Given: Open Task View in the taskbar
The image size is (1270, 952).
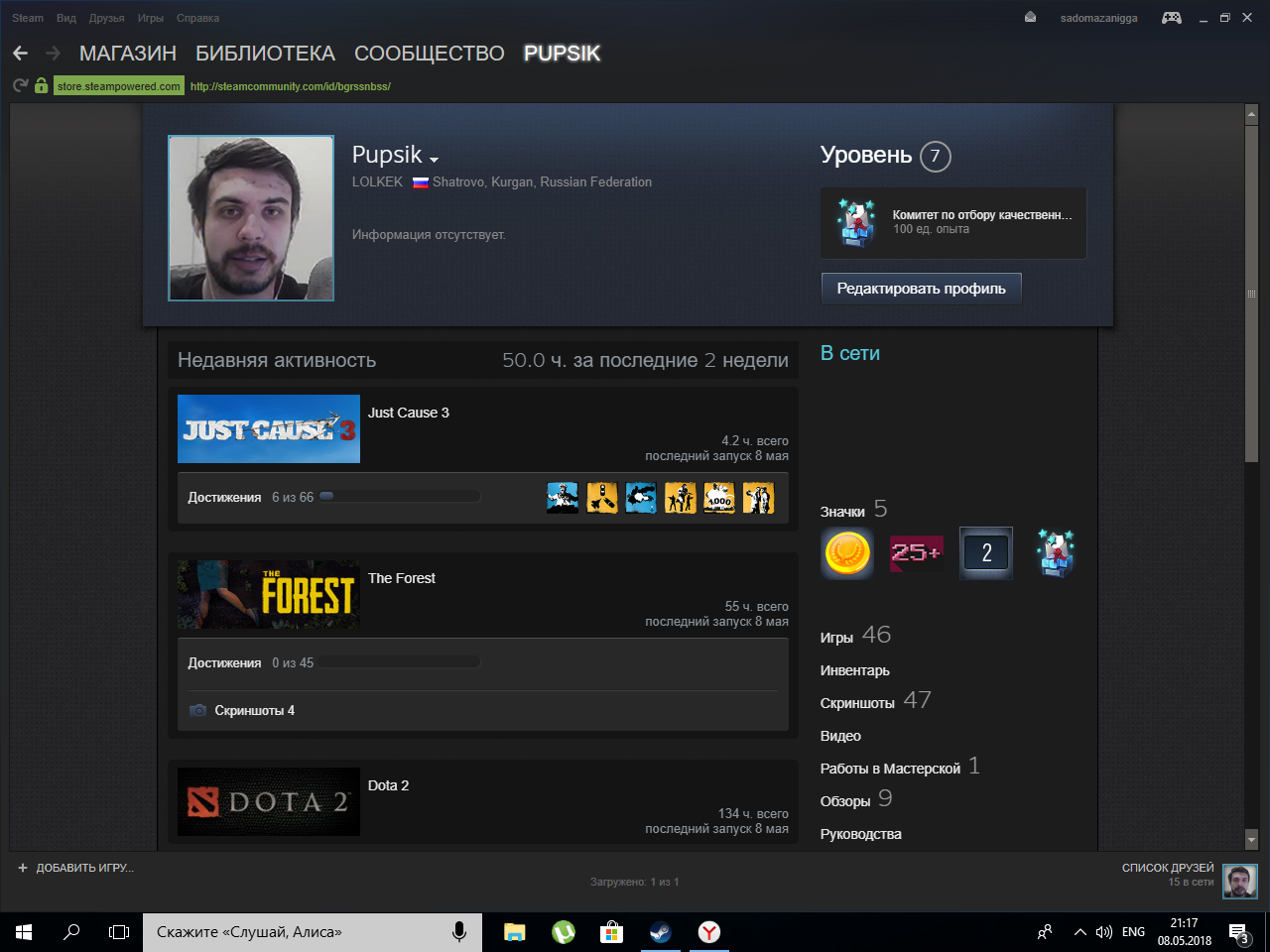Looking at the screenshot, I should (119, 932).
